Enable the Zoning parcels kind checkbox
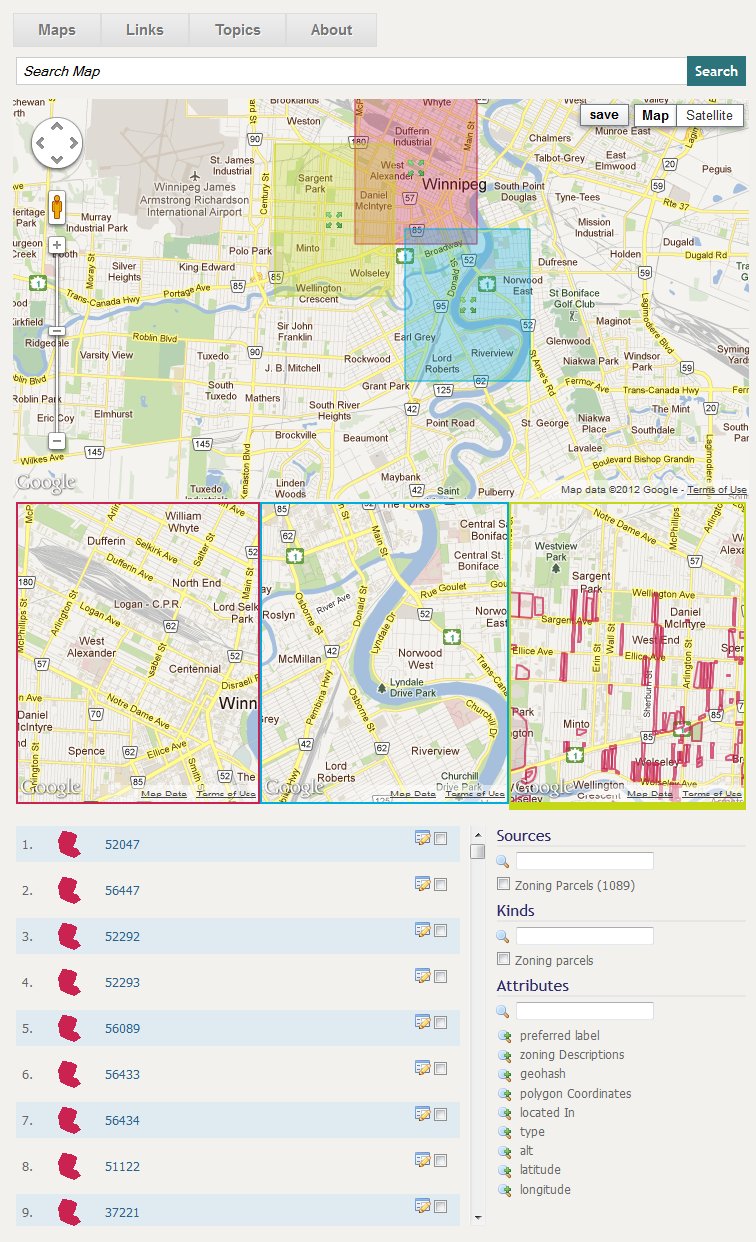The width and height of the screenshot is (756, 1242). [x=504, y=960]
